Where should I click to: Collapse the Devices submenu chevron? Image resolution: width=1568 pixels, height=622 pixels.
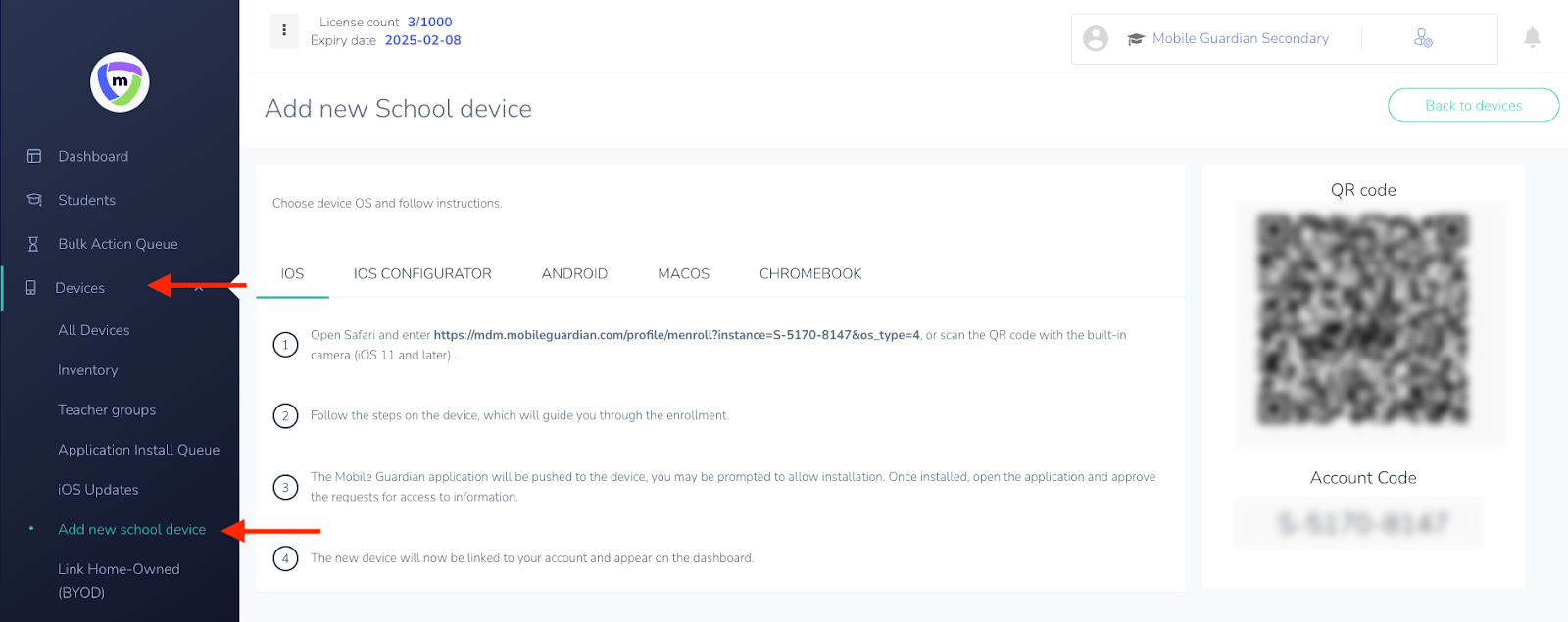199,288
